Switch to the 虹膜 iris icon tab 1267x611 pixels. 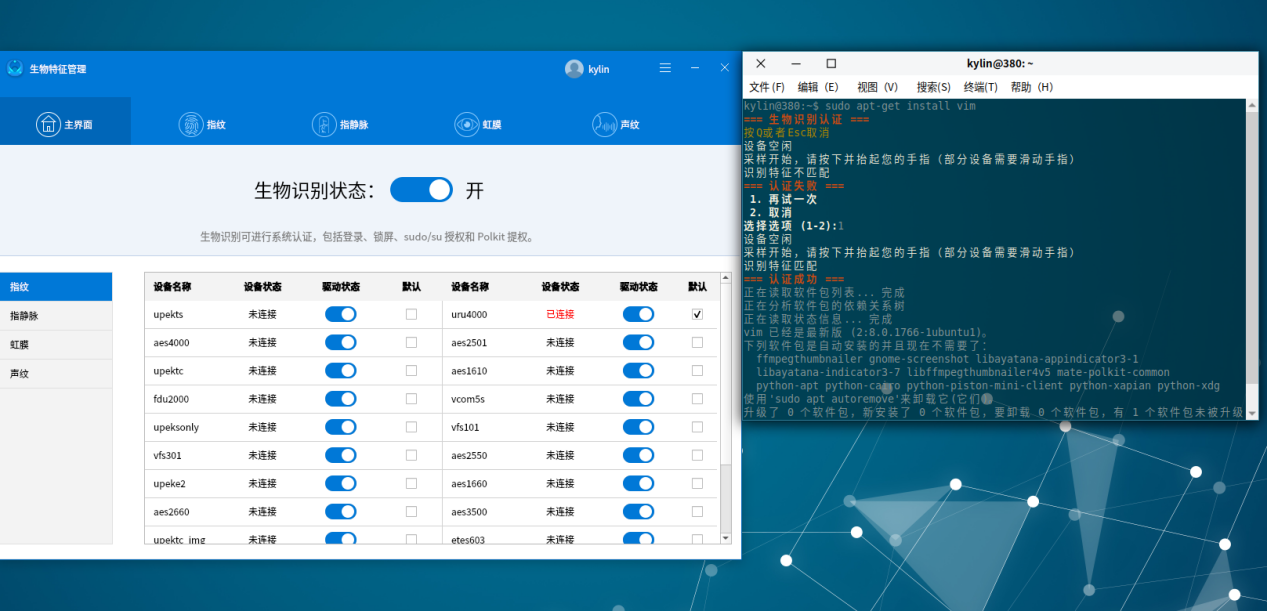pos(466,124)
